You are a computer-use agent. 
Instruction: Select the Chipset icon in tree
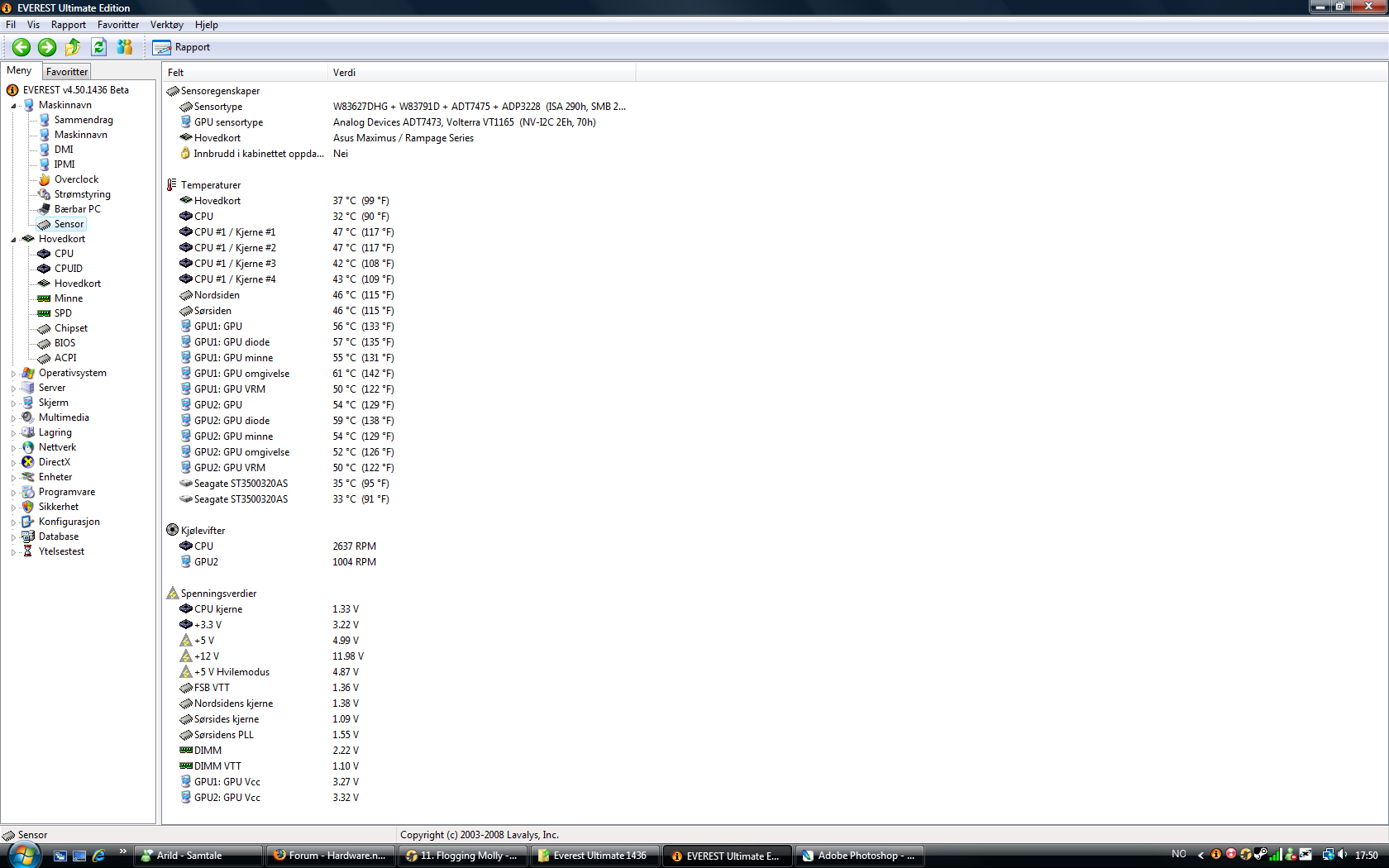[x=44, y=328]
